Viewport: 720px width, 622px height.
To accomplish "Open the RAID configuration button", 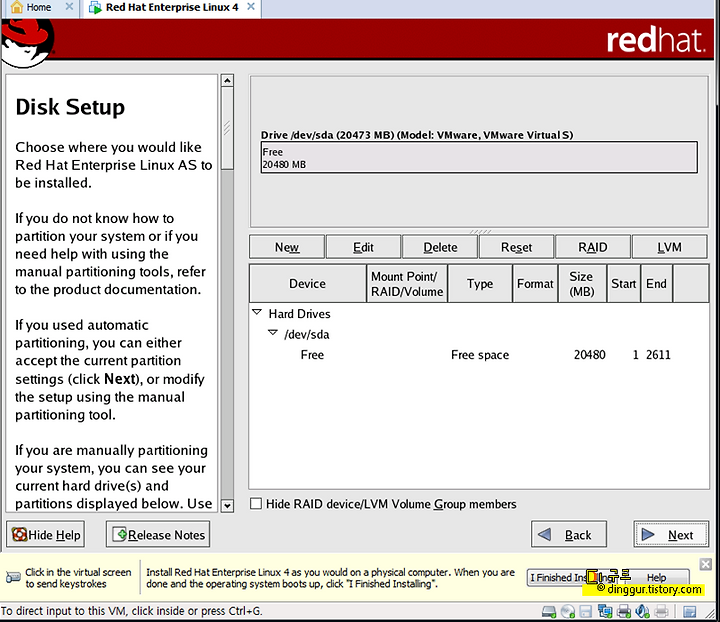I will click(x=593, y=247).
